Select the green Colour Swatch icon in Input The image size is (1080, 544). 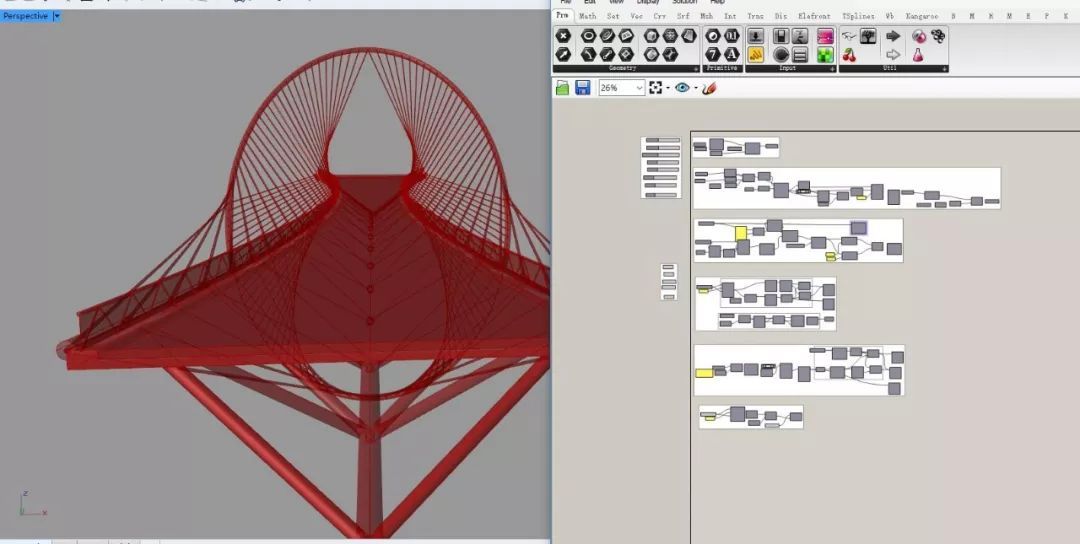825,54
